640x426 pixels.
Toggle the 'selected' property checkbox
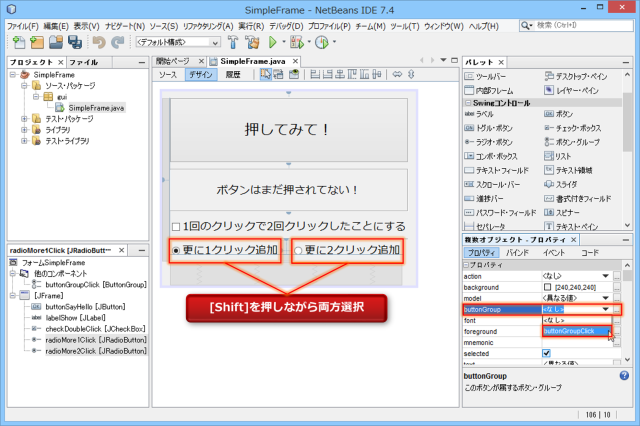click(x=546, y=353)
